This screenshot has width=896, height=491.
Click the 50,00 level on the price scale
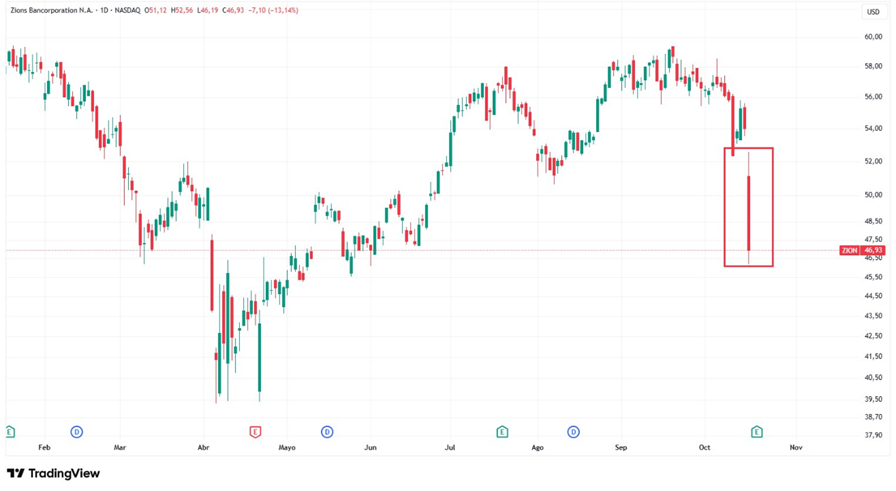pyautogui.click(x=872, y=195)
